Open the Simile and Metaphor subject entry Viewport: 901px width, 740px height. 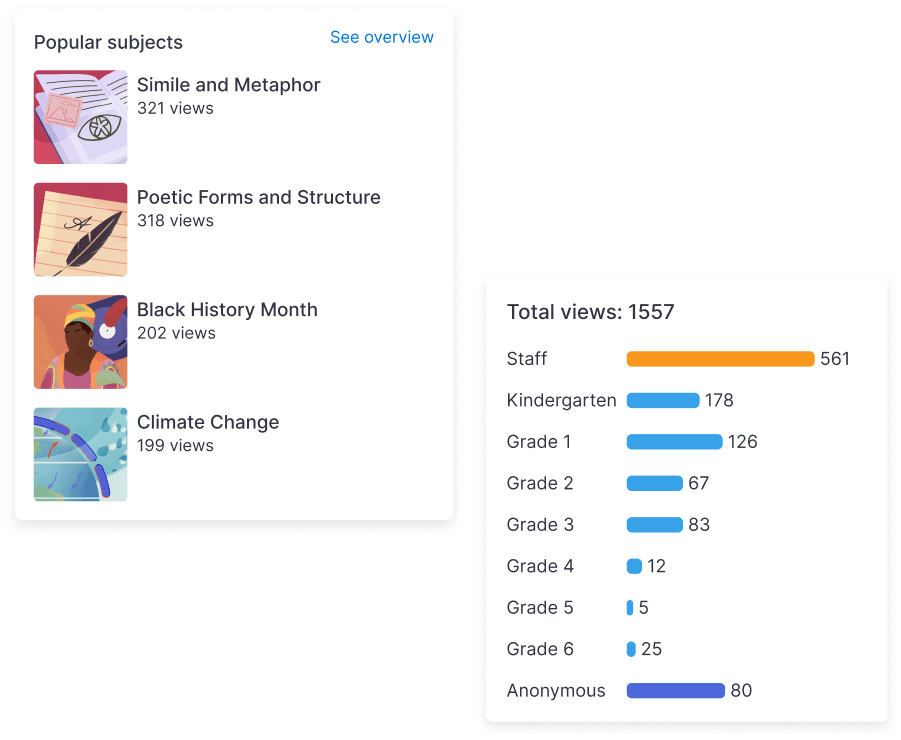pyautogui.click(x=228, y=85)
